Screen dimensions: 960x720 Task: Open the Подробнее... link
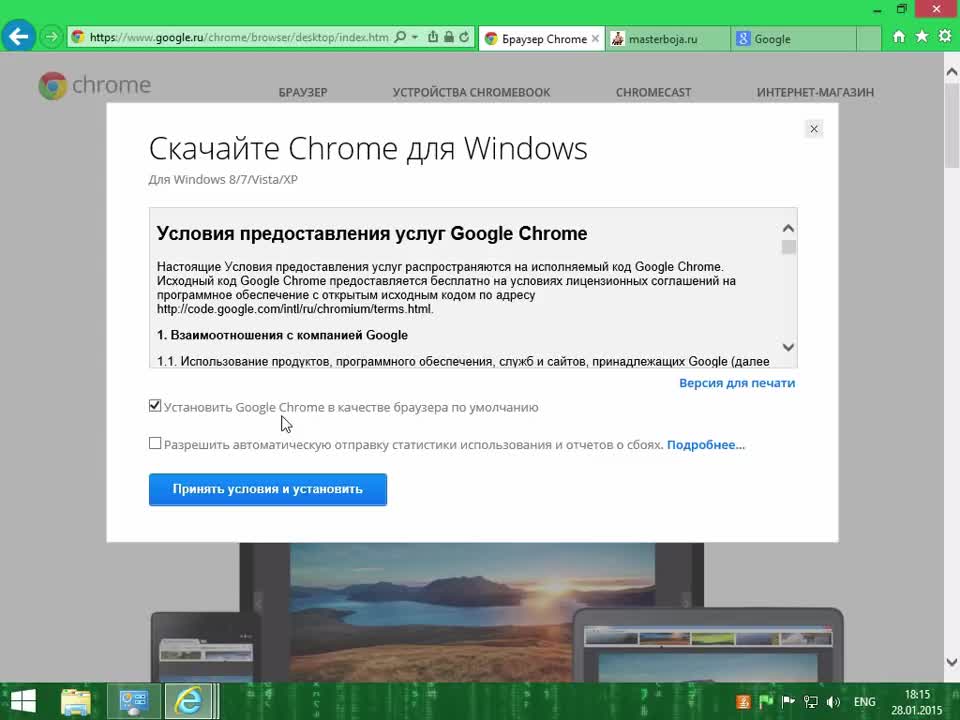click(706, 445)
